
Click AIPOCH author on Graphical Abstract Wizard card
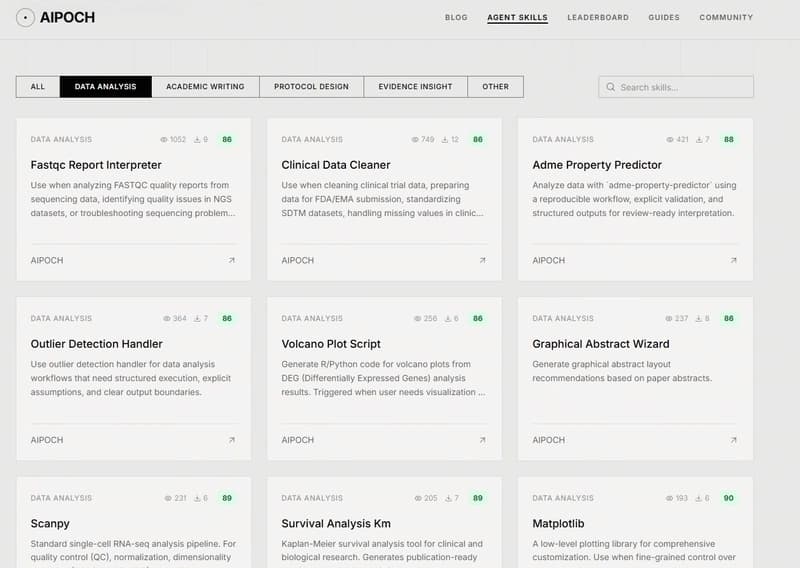click(x=548, y=440)
